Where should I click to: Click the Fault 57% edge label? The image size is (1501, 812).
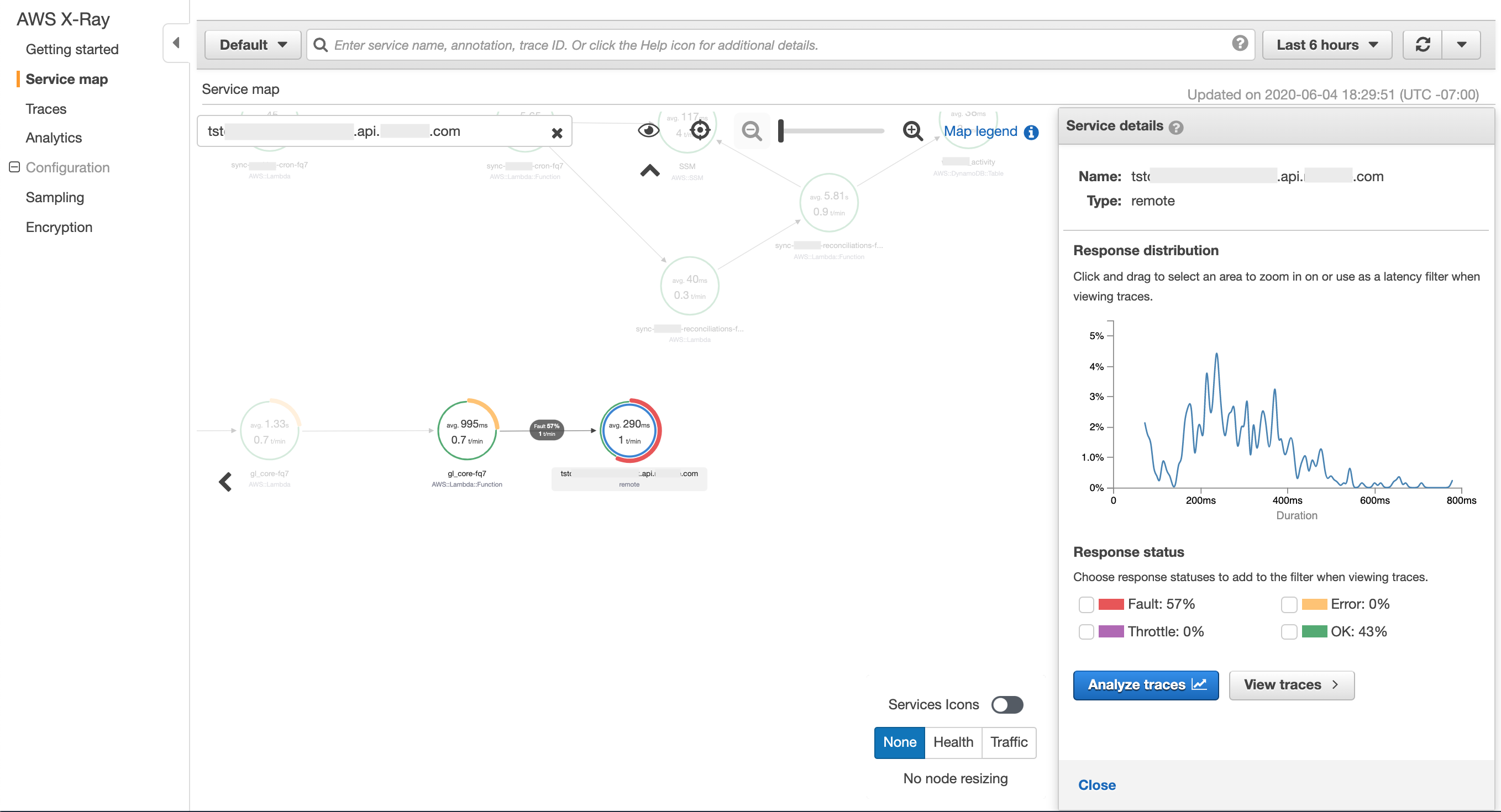(x=546, y=430)
